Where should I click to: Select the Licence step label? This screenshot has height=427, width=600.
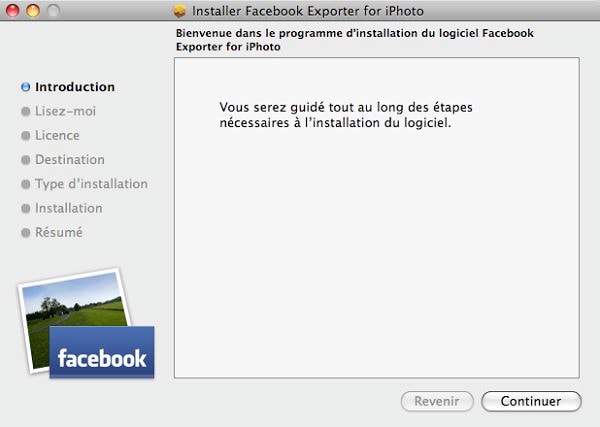pyautogui.click(x=57, y=135)
